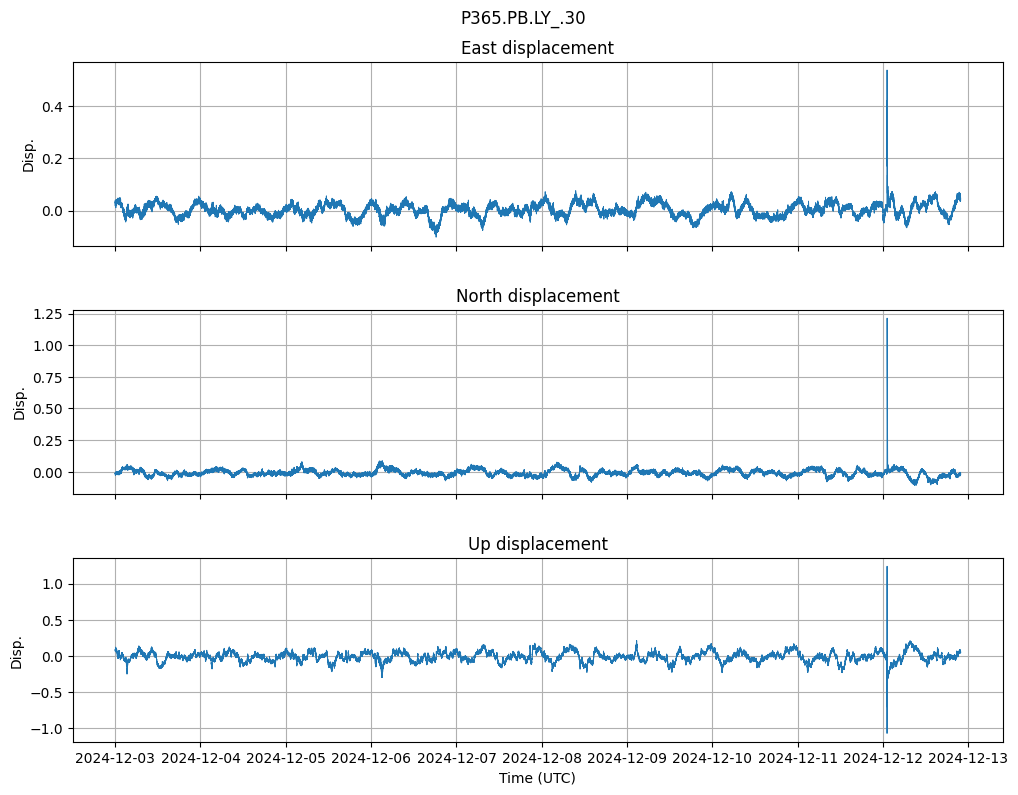Click the North plot Disp. y-axis label
This screenshot has height=795, width=1018.
pyautogui.click(x=20, y=402)
